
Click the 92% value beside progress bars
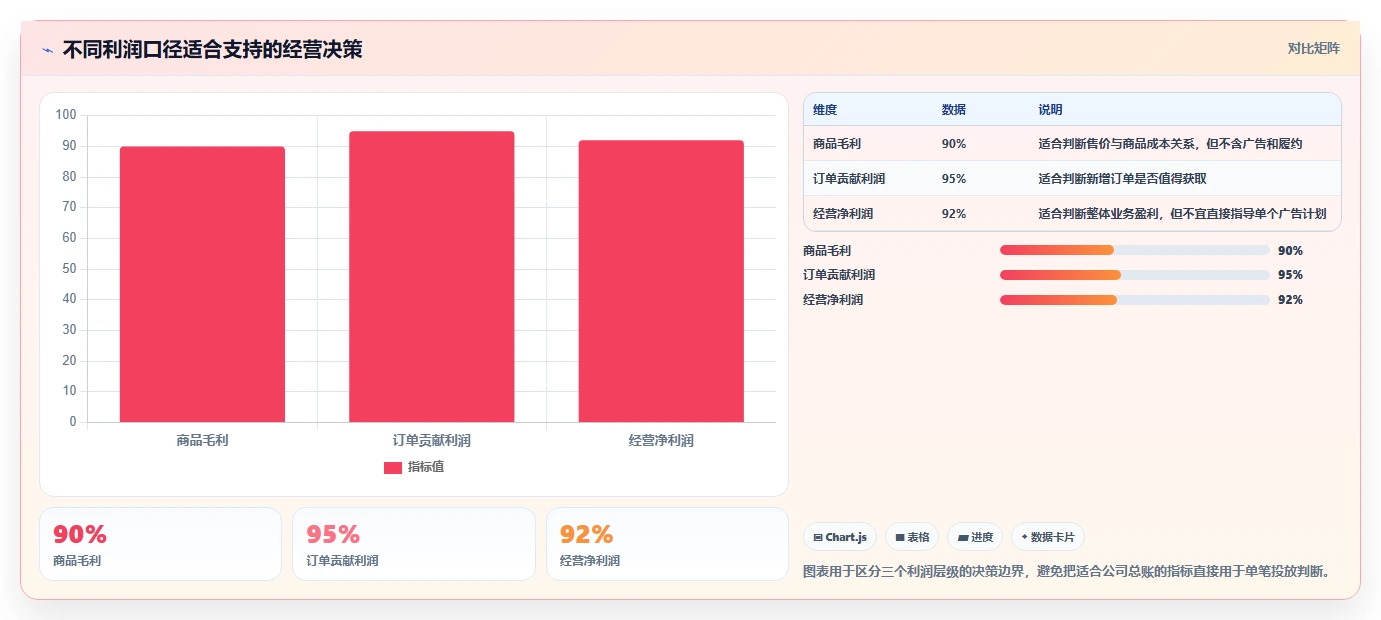(1290, 300)
